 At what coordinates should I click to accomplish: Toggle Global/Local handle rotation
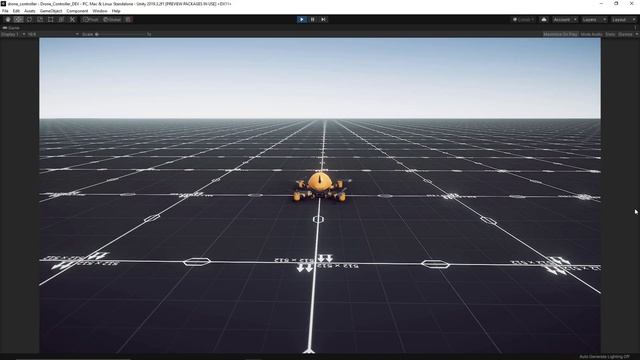112,20
